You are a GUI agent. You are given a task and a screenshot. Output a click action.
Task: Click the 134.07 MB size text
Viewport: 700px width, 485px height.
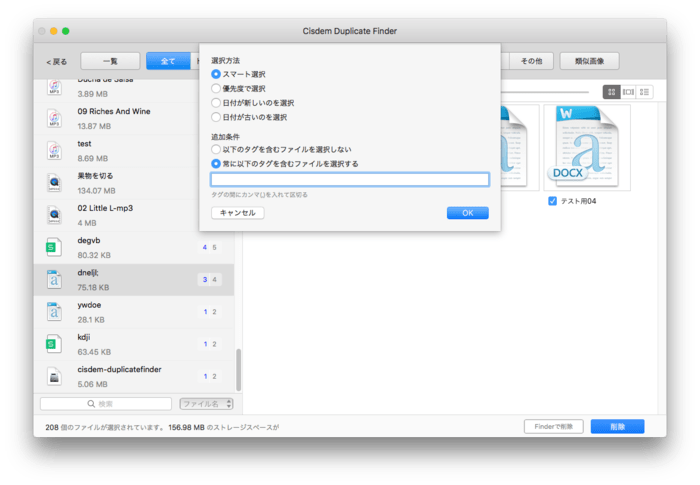[x=96, y=191]
